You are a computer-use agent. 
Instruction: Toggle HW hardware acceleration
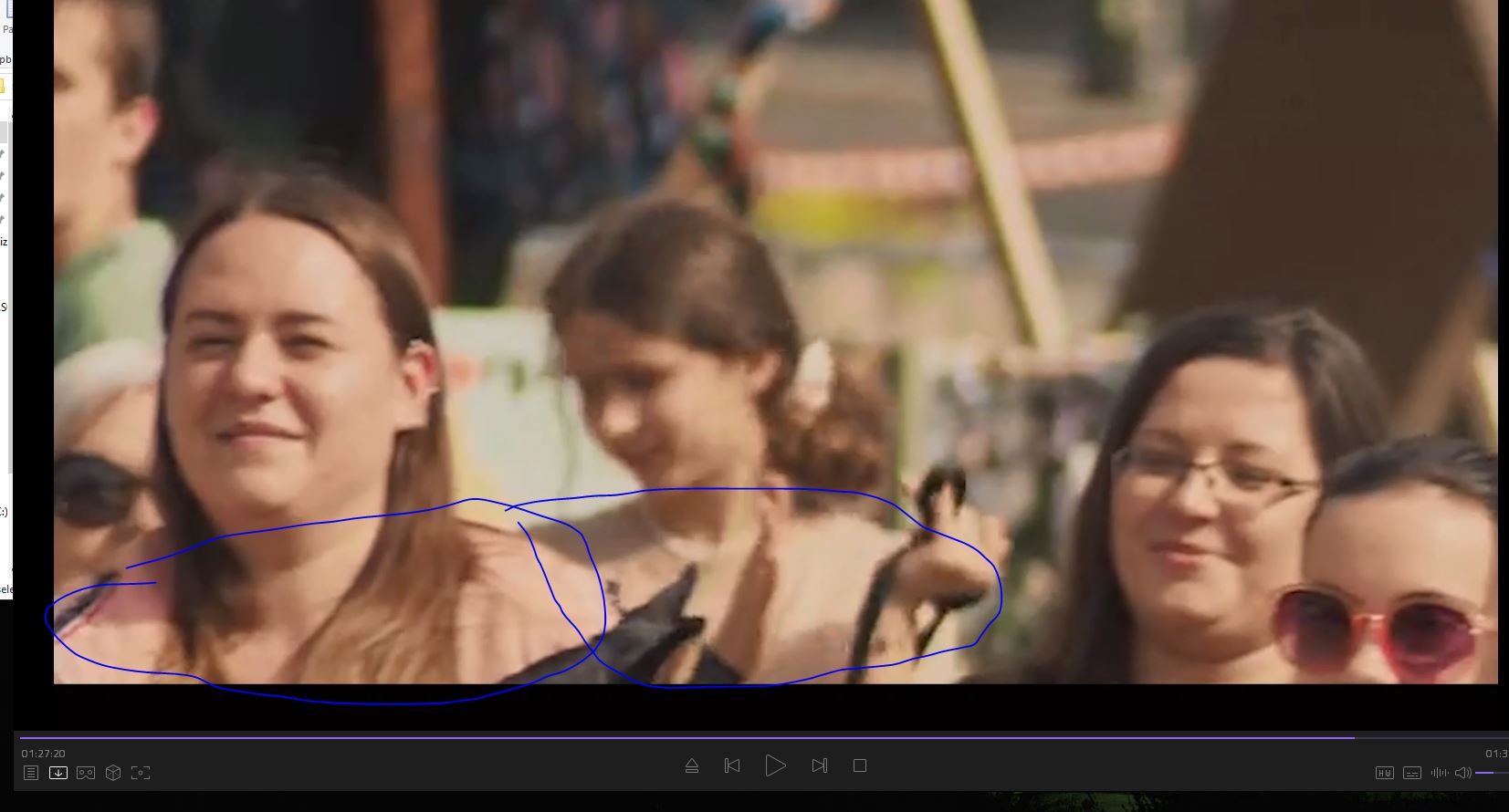1385,773
